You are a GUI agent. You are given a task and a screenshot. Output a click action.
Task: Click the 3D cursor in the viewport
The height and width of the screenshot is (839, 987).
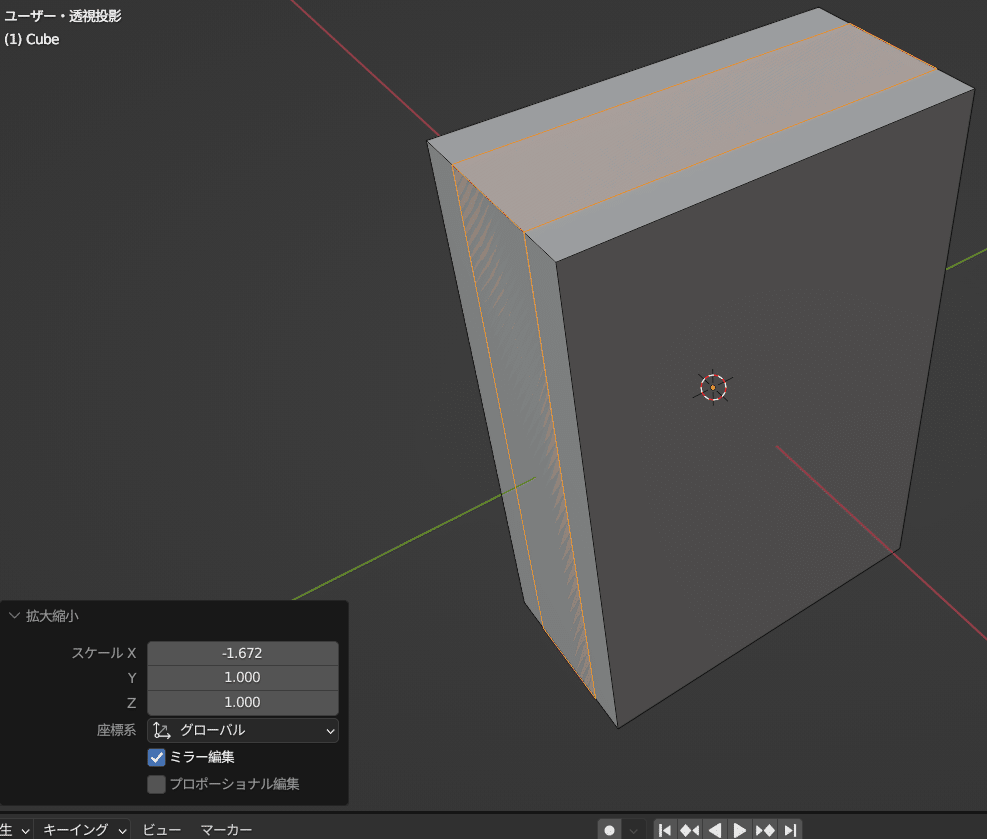click(x=713, y=388)
